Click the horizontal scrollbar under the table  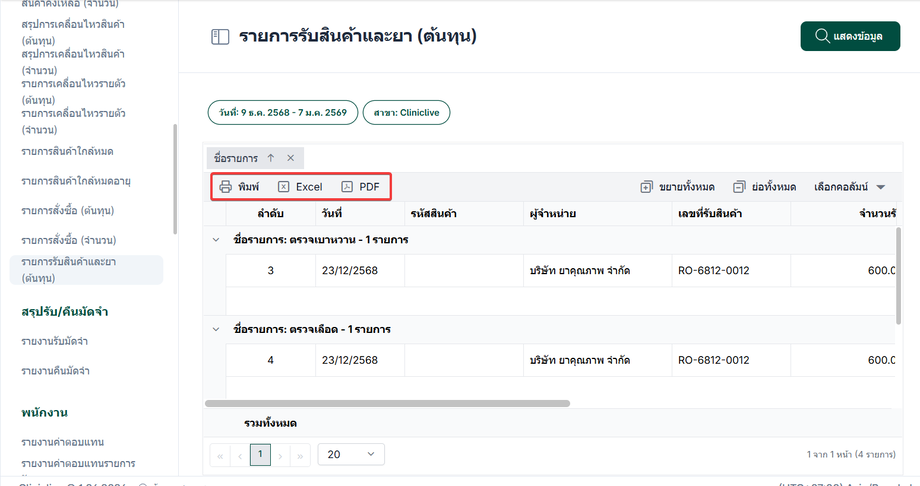pyautogui.click(x=387, y=403)
